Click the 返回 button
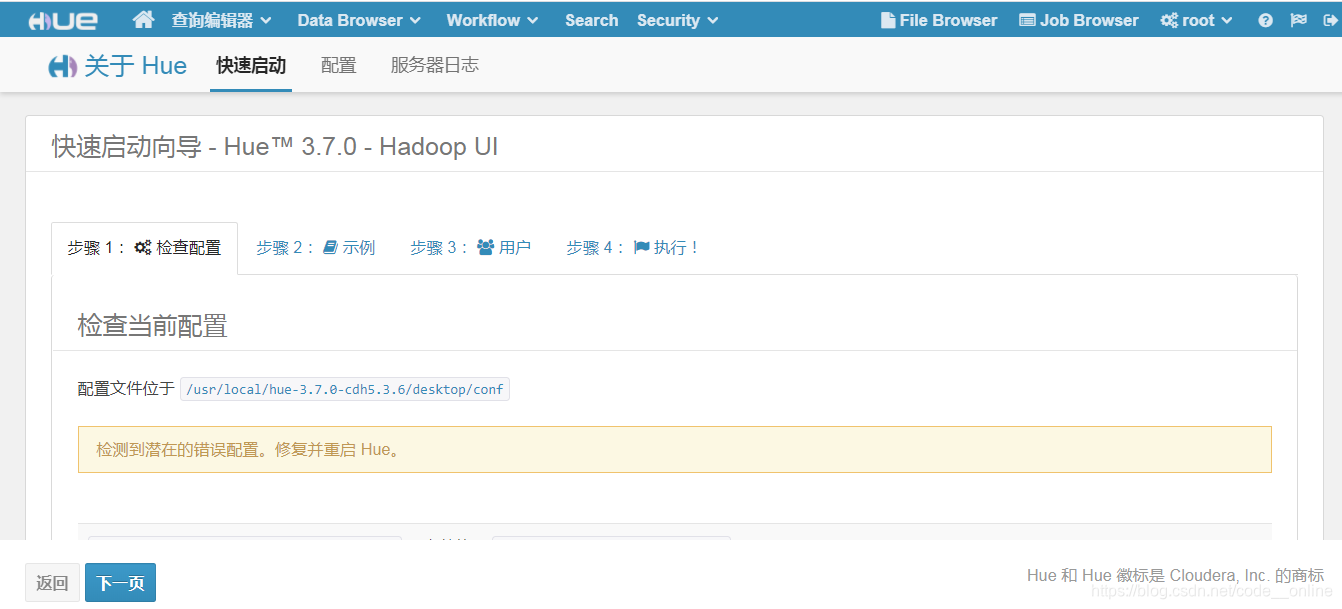The image size is (1342, 609). tap(52, 583)
